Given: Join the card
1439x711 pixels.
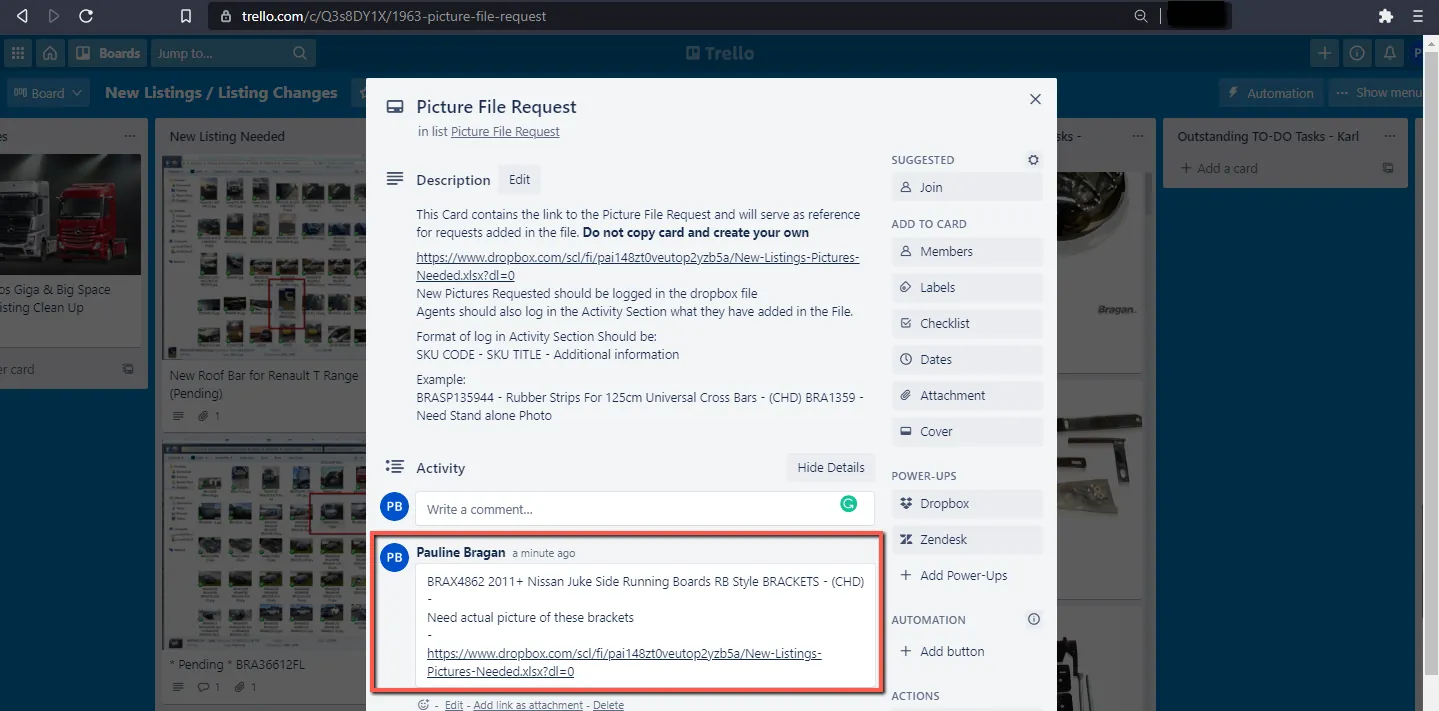Looking at the screenshot, I should pyautogui.click(x=967, y=187).
